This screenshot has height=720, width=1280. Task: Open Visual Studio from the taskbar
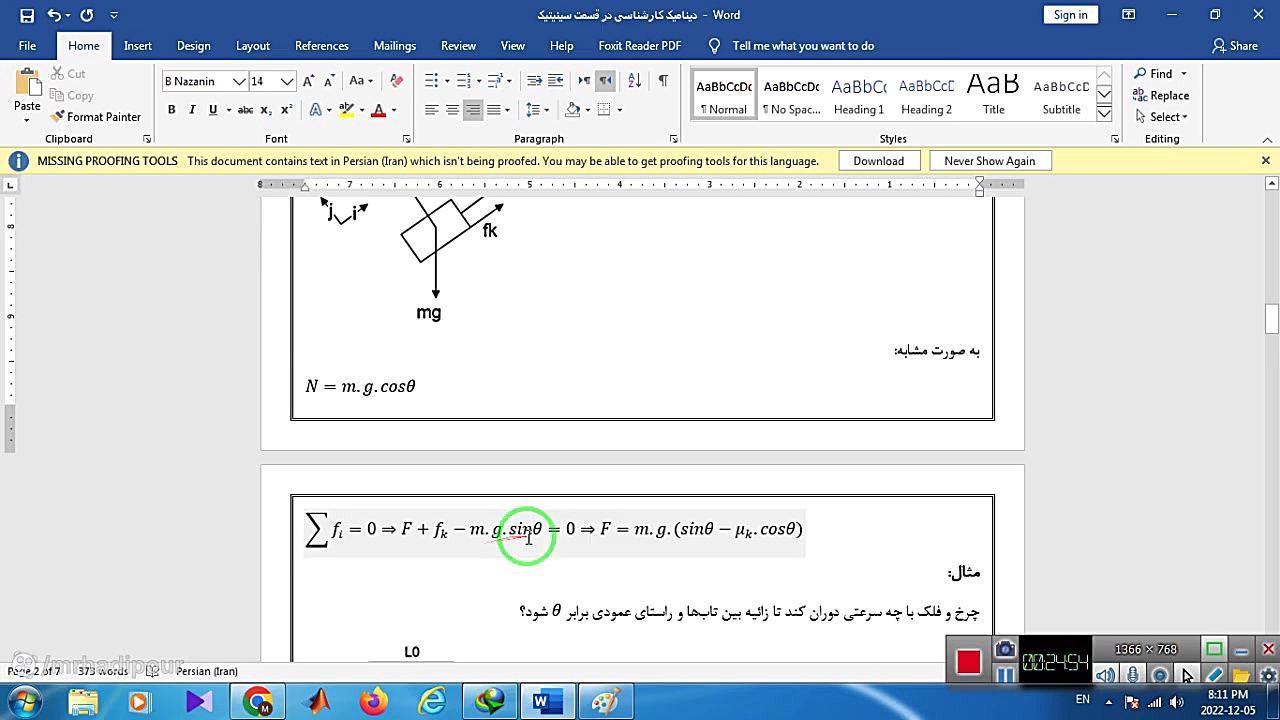coord(198,702)
